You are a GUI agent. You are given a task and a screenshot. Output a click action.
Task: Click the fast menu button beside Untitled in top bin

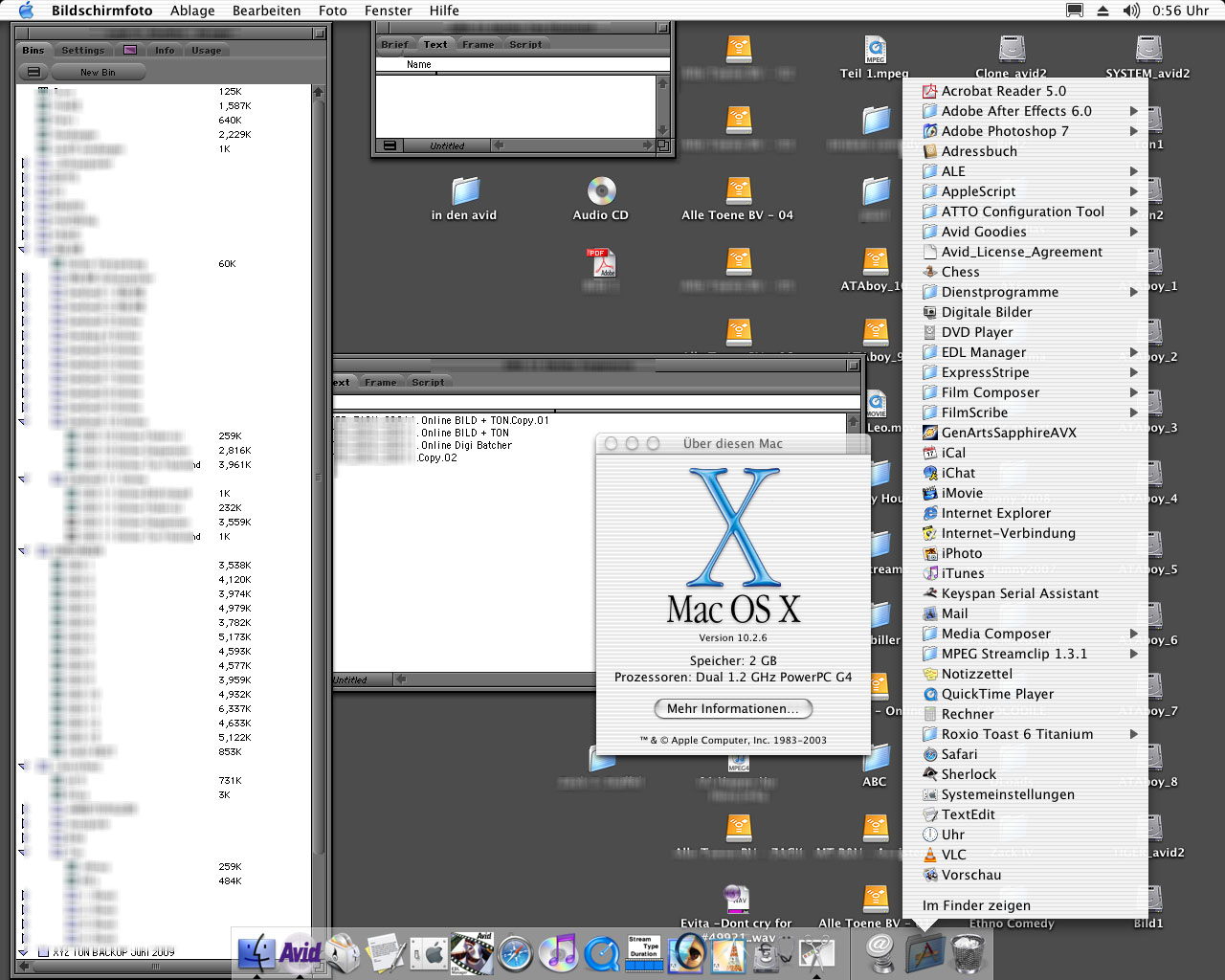(x=390, y=145)
